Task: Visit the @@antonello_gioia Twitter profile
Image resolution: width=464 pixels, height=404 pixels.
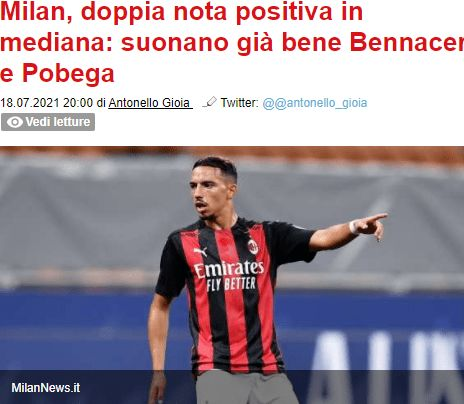Action: 315,103
